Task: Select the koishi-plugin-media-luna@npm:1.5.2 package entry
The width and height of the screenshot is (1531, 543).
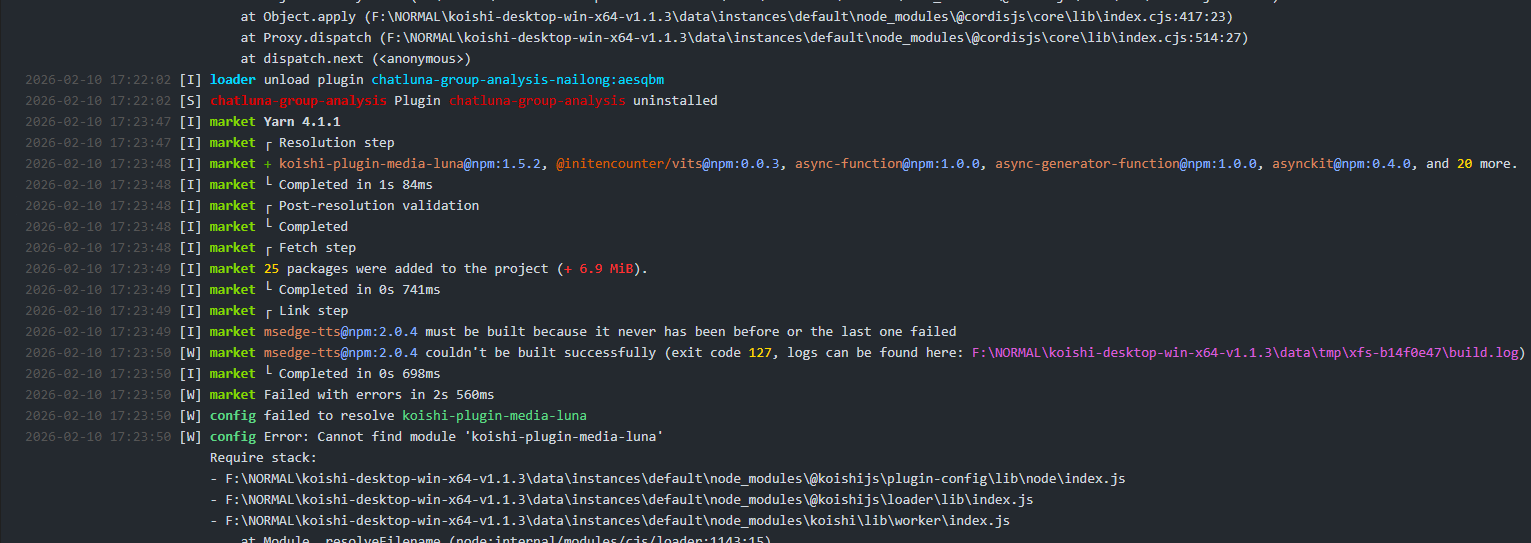Action: (x=410, y=164)
